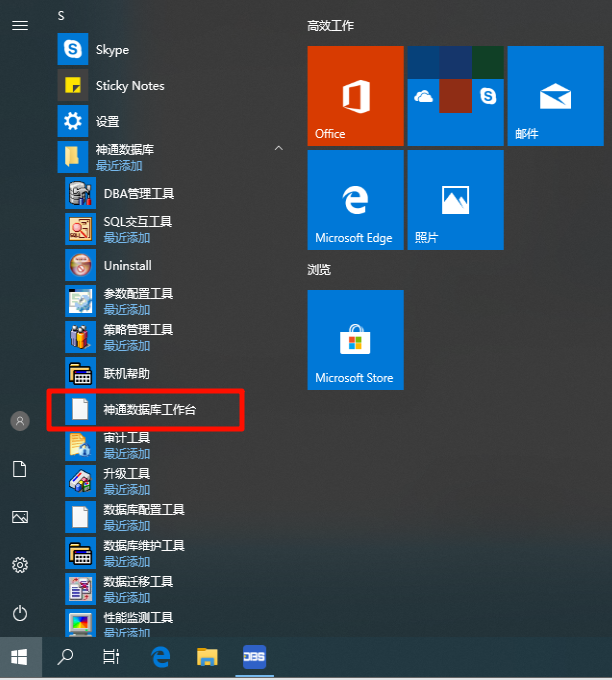
Task: Open 审计工具 icon
Action: [x=80, y=445]
